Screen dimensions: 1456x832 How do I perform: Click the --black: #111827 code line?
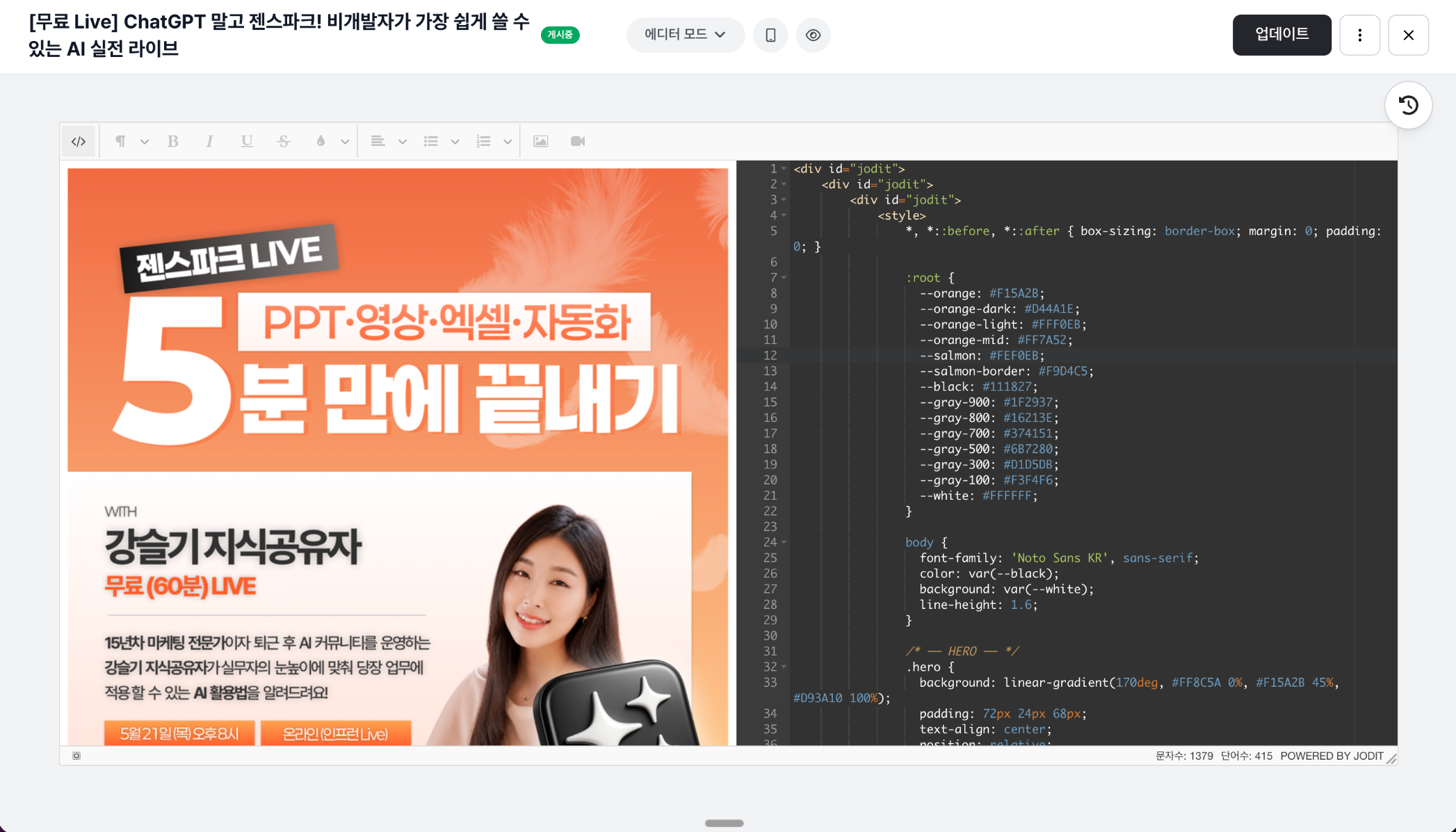(x=978, y=386)
